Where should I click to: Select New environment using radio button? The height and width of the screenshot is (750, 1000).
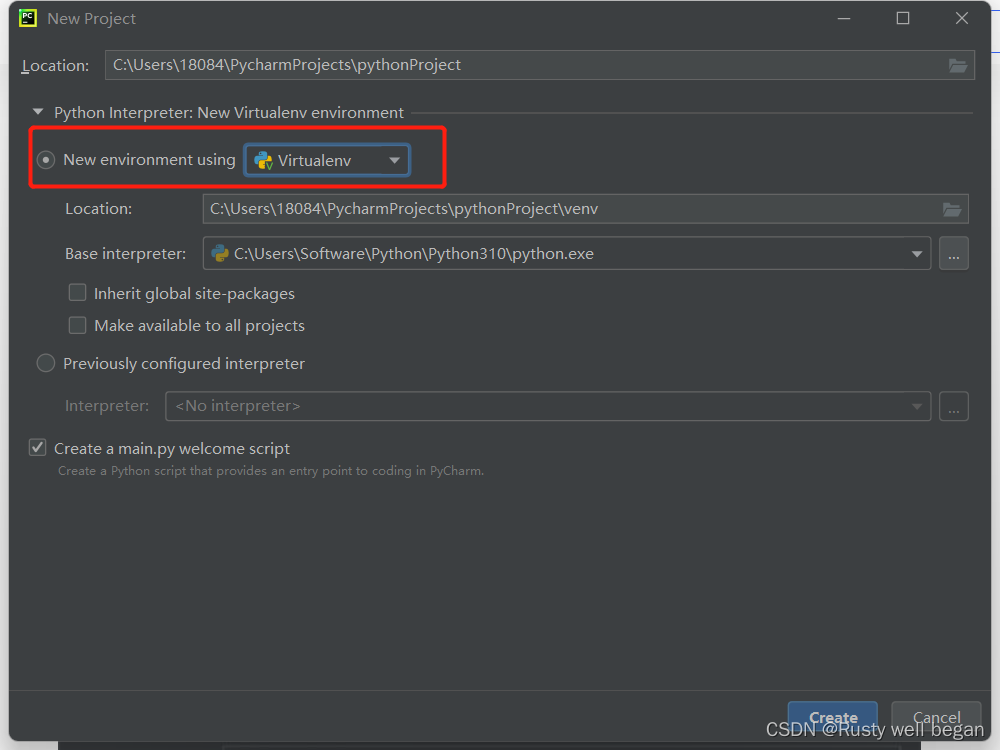[46, 159]
